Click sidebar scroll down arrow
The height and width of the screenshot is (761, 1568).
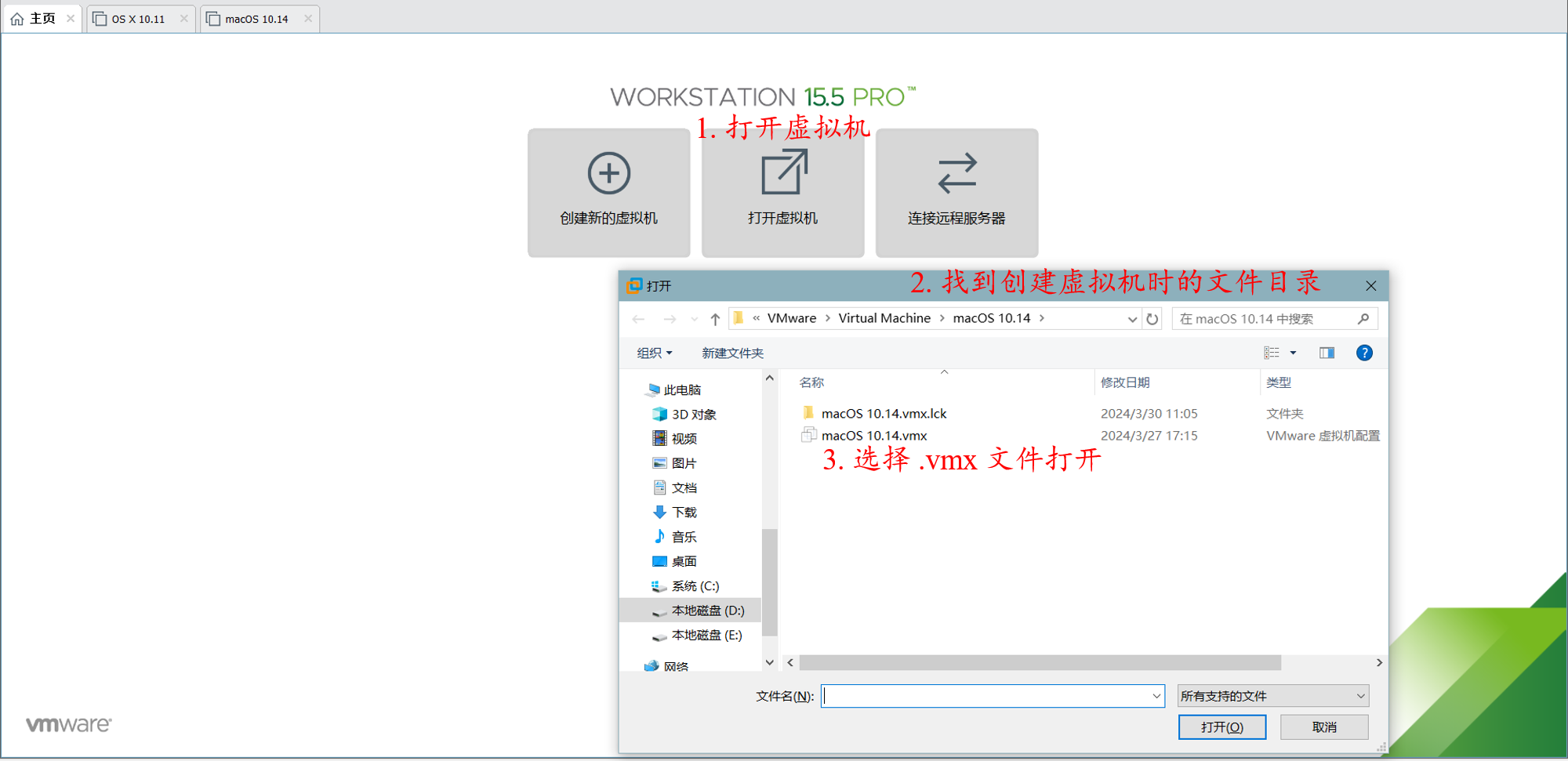point(770,662)
